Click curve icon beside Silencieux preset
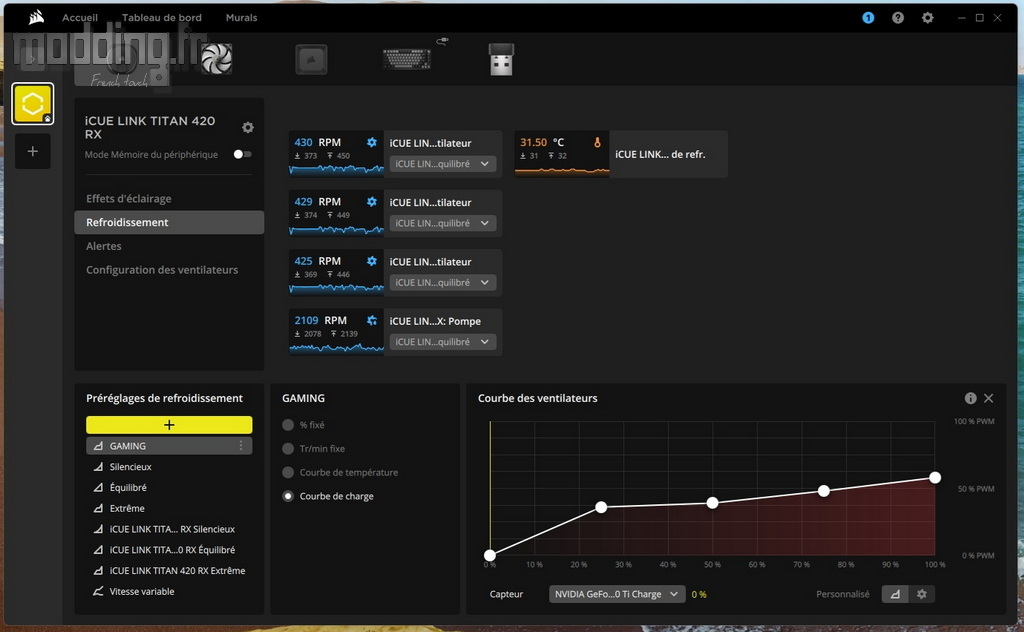 98,467
